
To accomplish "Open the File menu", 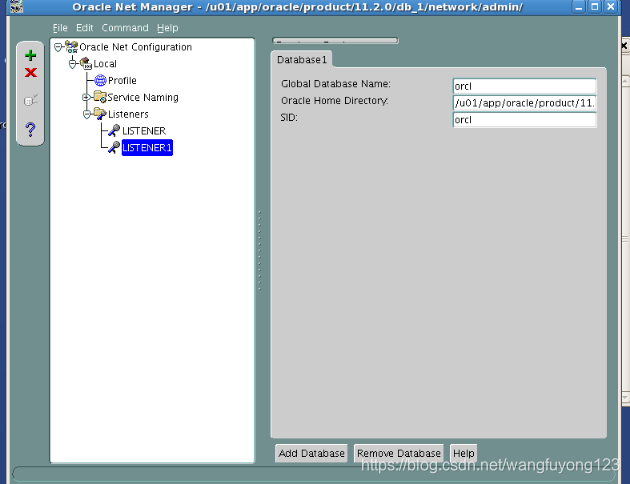I will tap(60, 28).
